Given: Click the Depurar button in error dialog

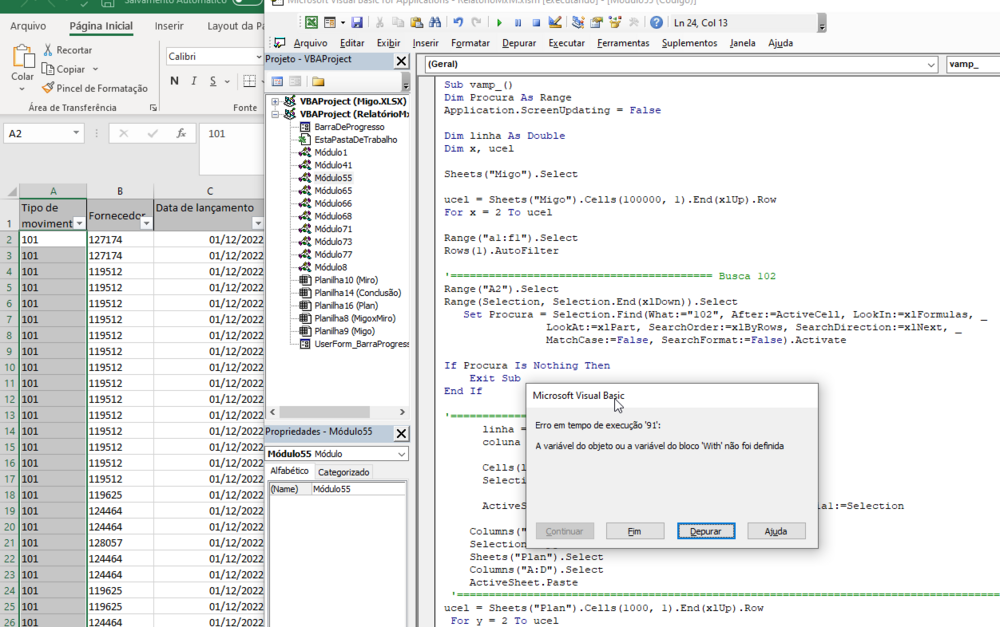Looking at the screenshot, I should [x=705, y=531].
